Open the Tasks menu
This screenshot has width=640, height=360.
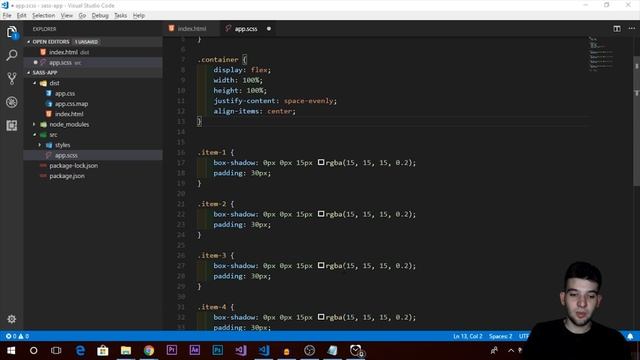(x=120, y=16)
